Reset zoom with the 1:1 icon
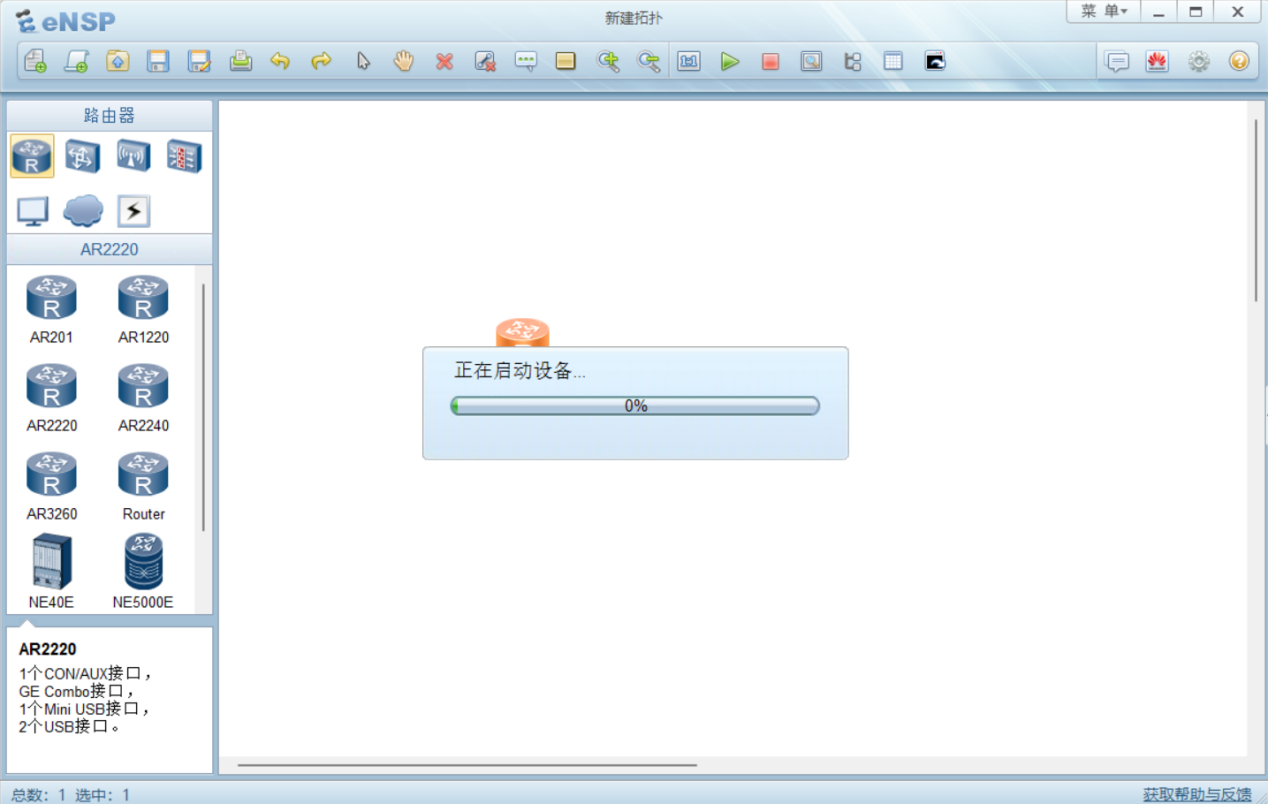This screenshot has height=804, width=1268. [689, 61]
